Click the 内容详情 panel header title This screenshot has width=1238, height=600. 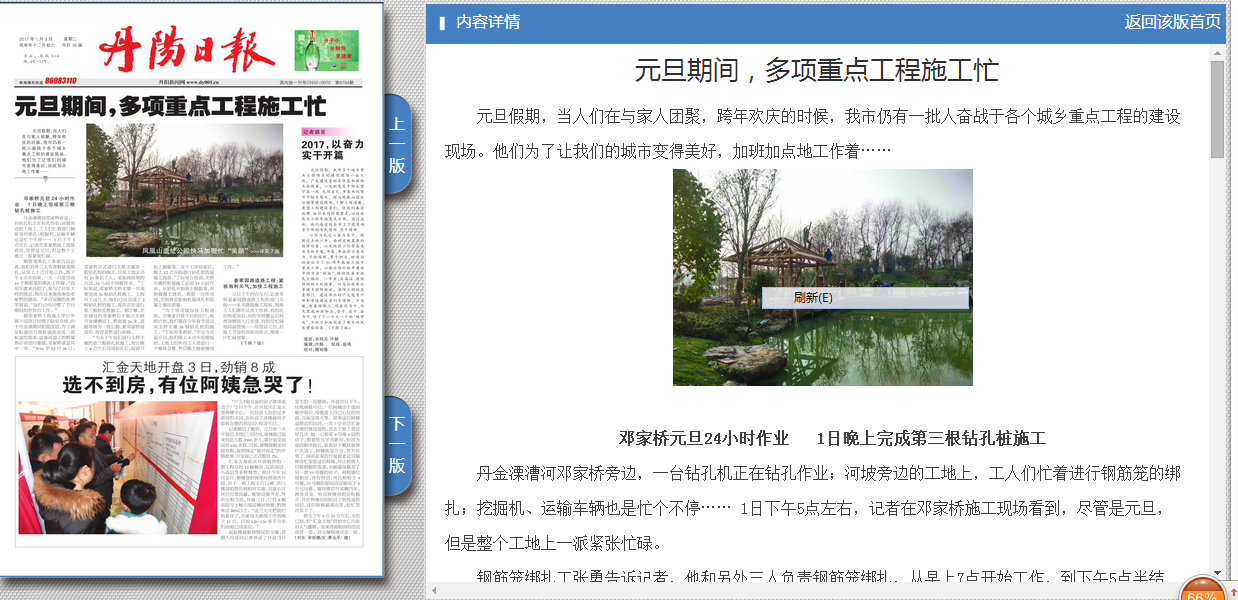point(488,22)
